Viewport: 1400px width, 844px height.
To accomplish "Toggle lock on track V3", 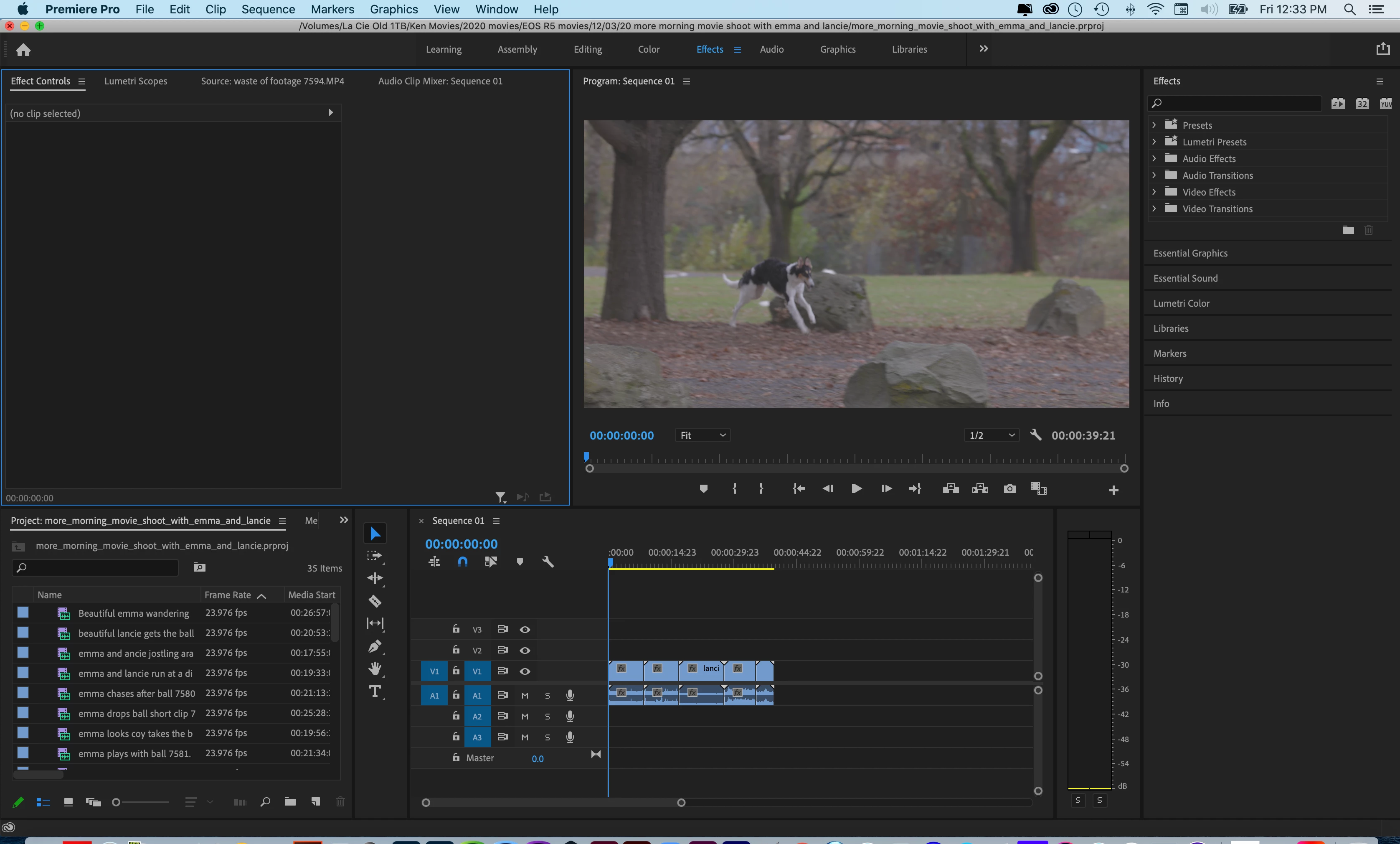I will click(456, 628).
